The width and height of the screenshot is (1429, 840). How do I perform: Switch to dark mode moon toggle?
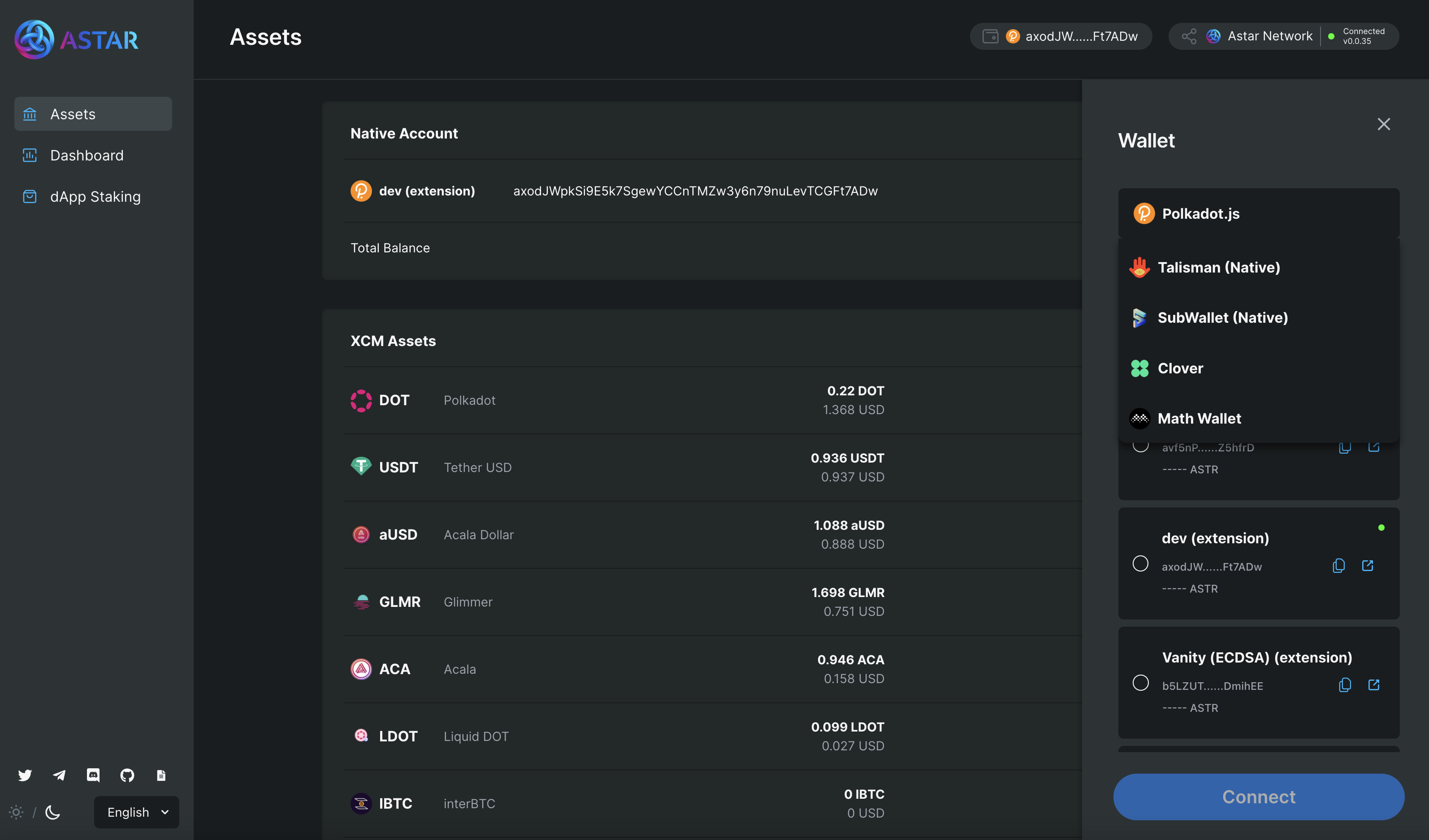[53, 812]
